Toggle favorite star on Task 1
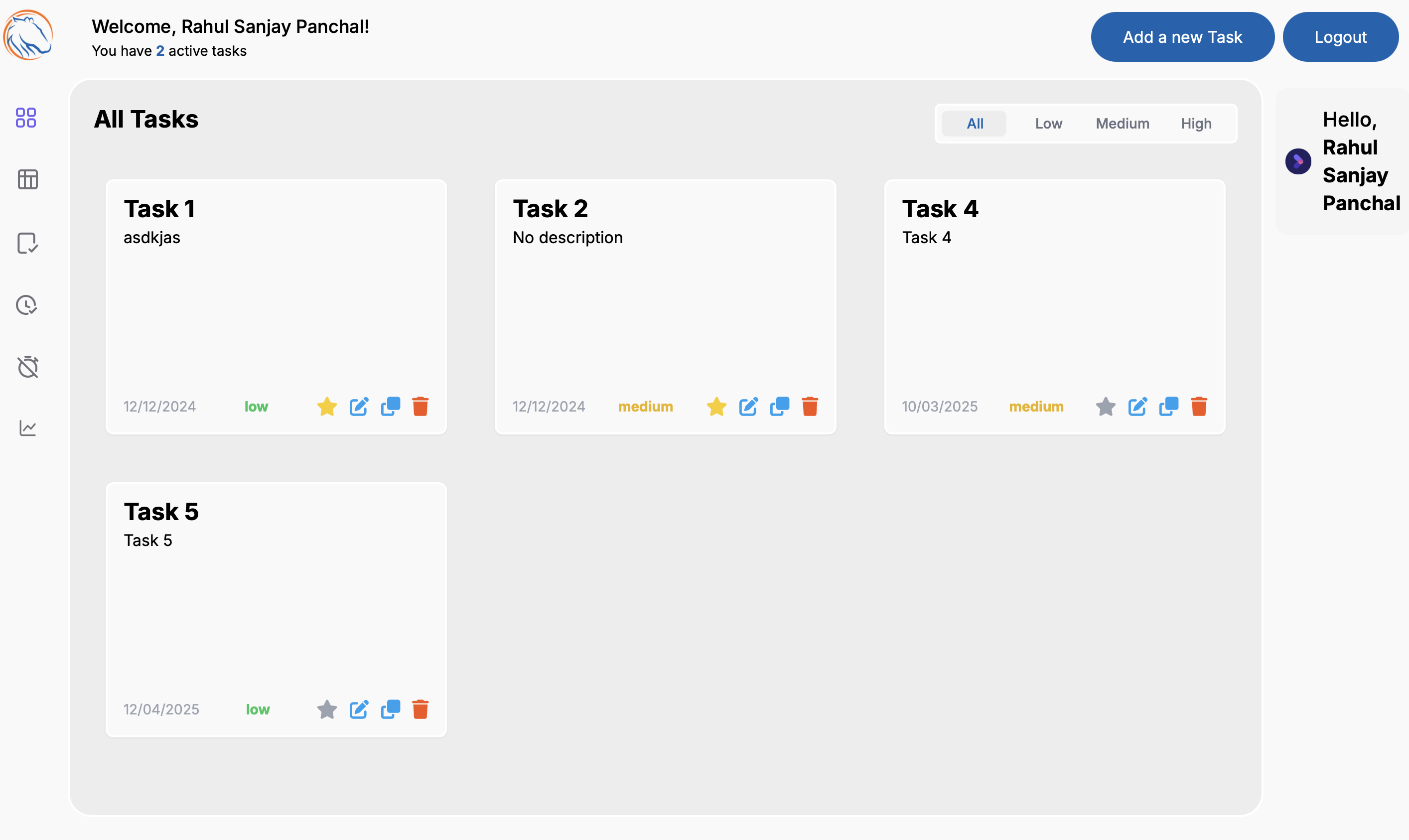Viewport: 1409px width, 840px height. pyautogui.click(x=327, y=407)
